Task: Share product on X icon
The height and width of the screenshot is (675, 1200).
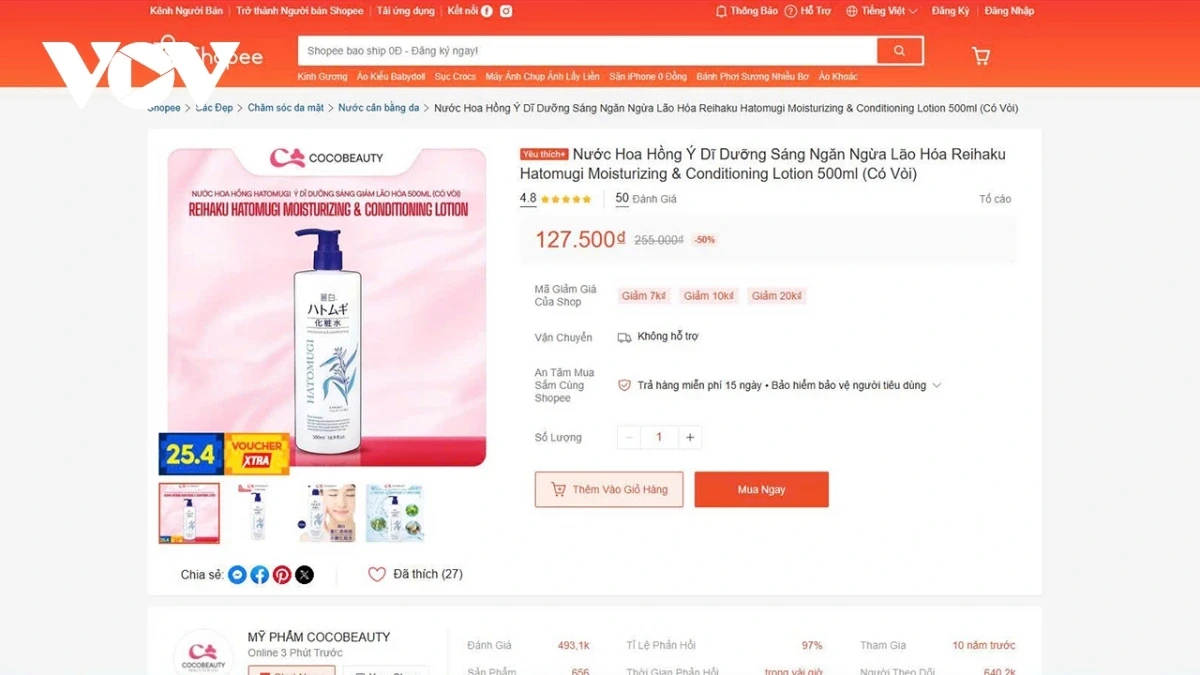Action: pos(304,575)
